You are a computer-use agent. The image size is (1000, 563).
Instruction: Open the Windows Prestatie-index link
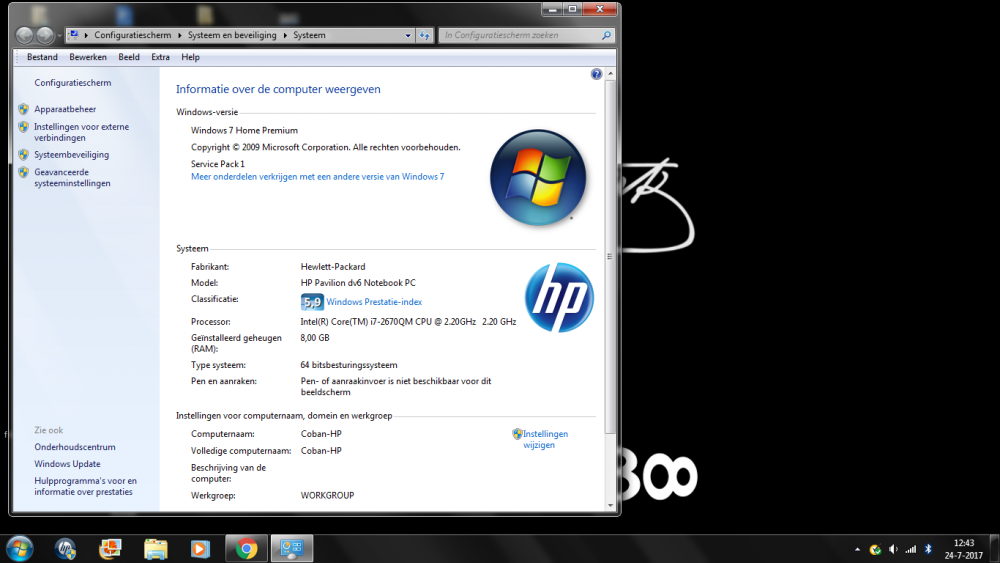pyautogui.click(x=374, y=302)
